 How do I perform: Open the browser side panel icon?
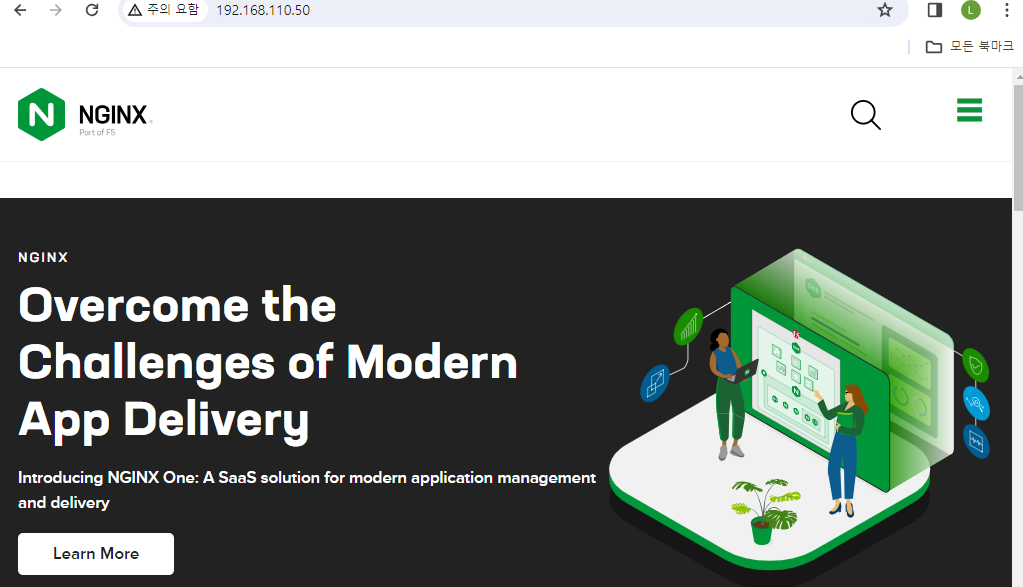tap(935, 10)
